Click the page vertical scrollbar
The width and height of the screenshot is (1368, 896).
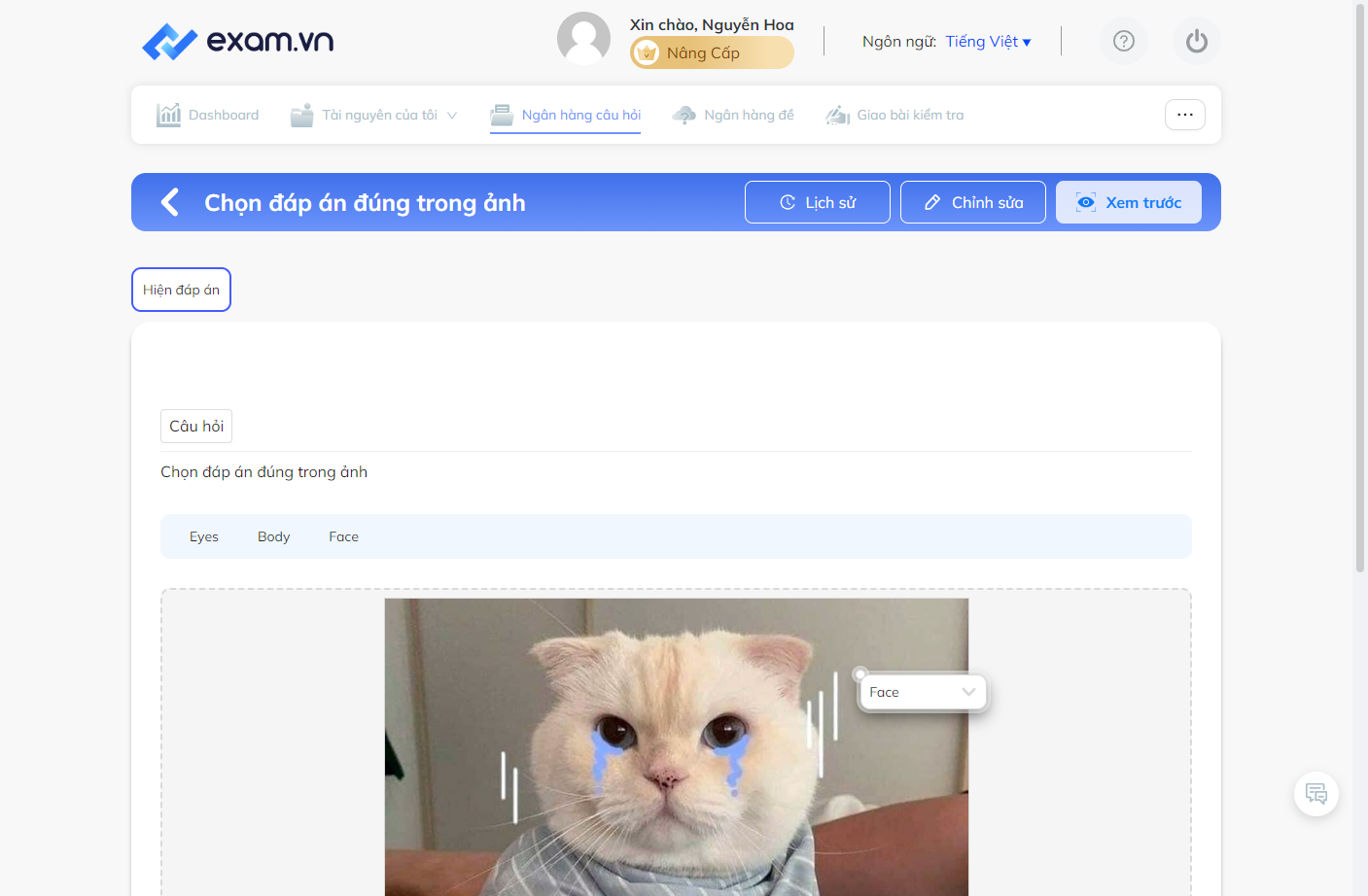tap(1360, 288)
